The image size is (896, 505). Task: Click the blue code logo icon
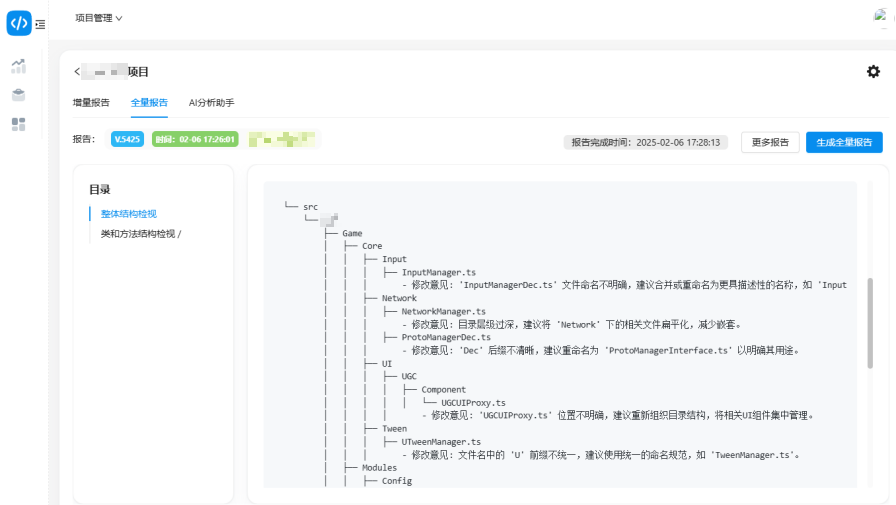point(19,23)
